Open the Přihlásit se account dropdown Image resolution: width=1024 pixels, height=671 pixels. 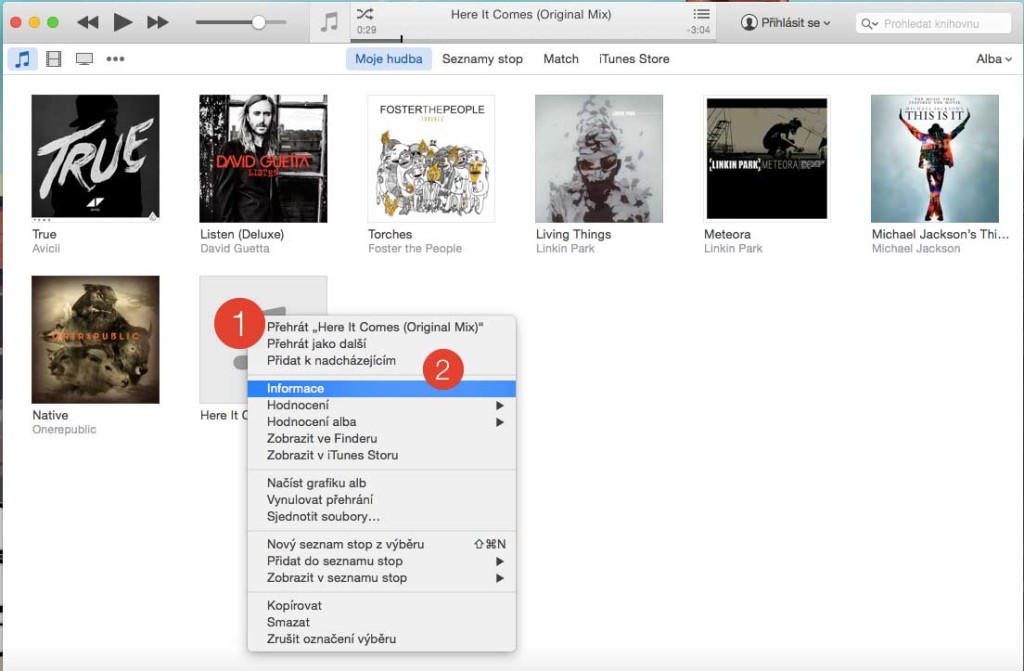click(786, 22)
